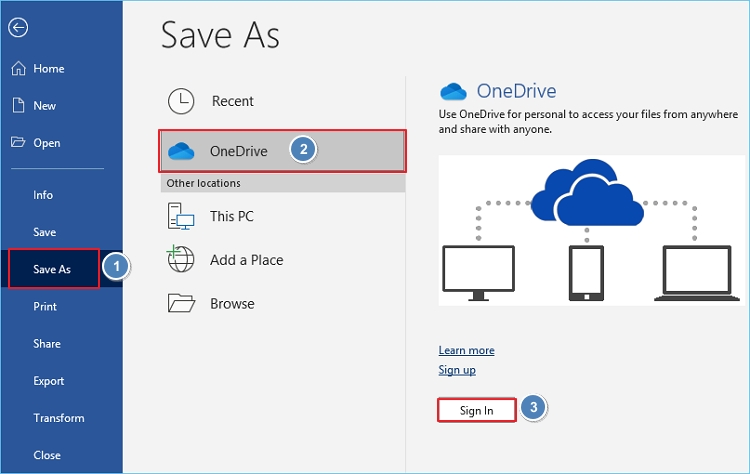Click the Sign up link
Screen dimensions: 750x474
[457, 370]
